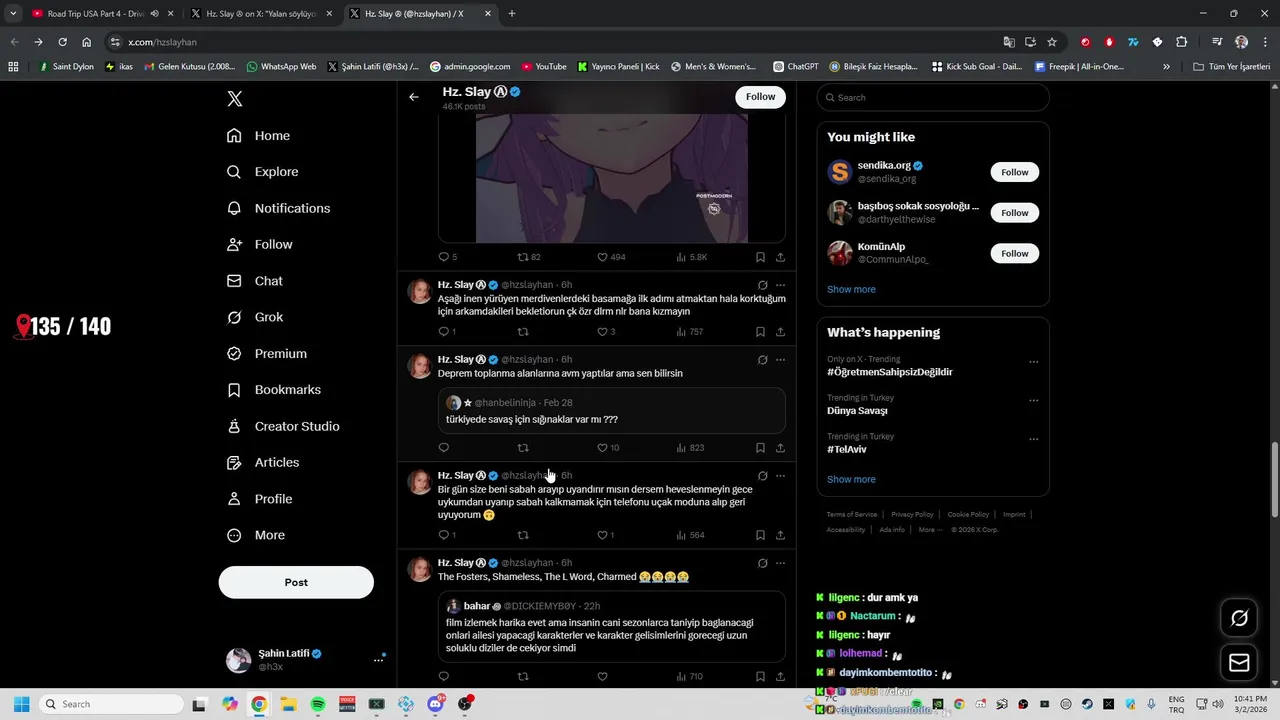Open more options on Deprem post
The height and width of the screenshot is (720, 1280).
click(x=780, y=360)
